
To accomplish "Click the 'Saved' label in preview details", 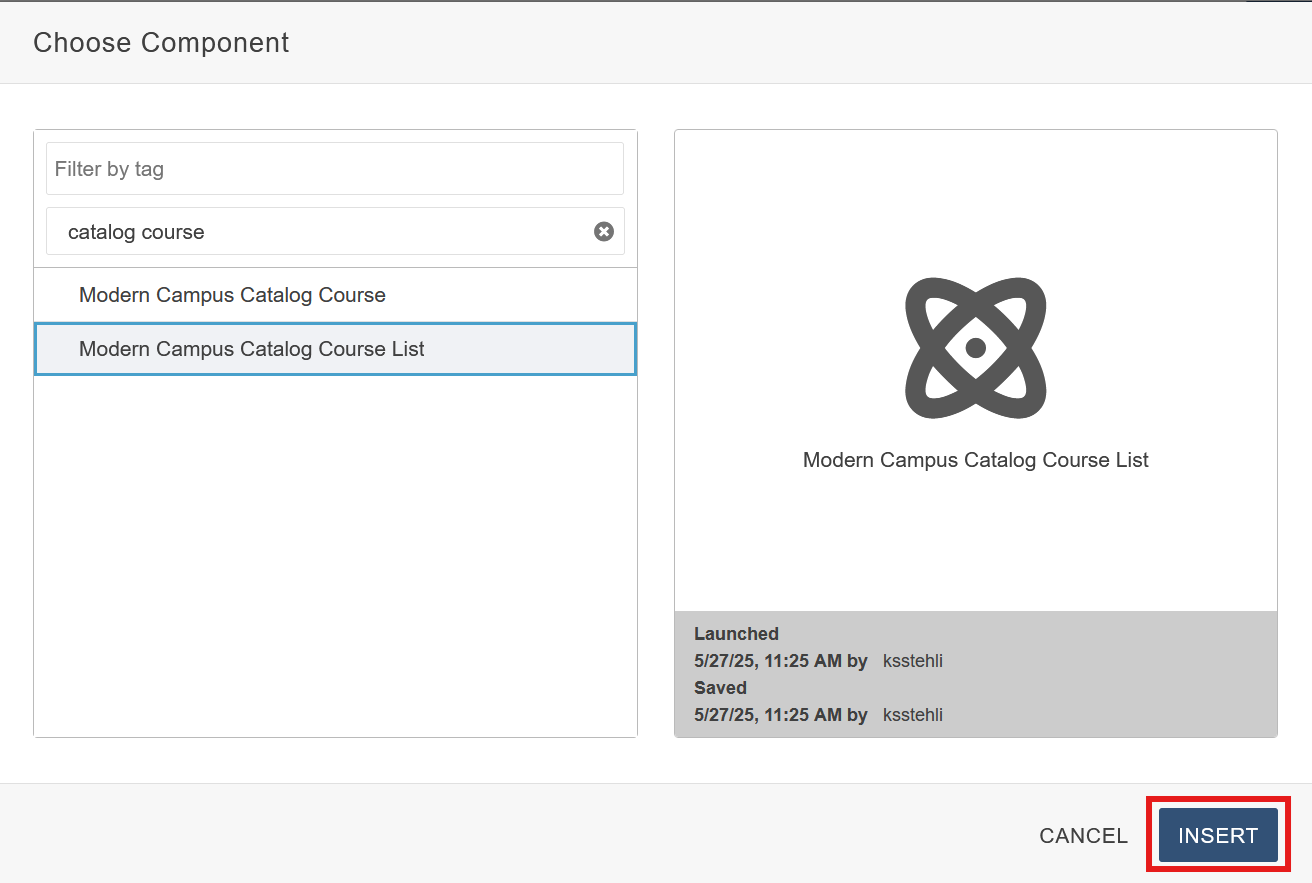I will [720, 688].
